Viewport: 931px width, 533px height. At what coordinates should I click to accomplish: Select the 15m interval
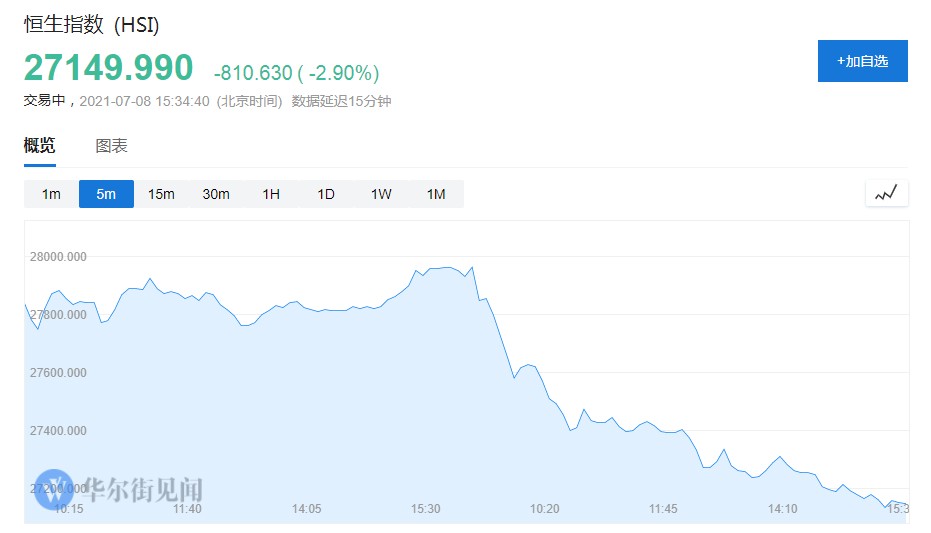161,194
